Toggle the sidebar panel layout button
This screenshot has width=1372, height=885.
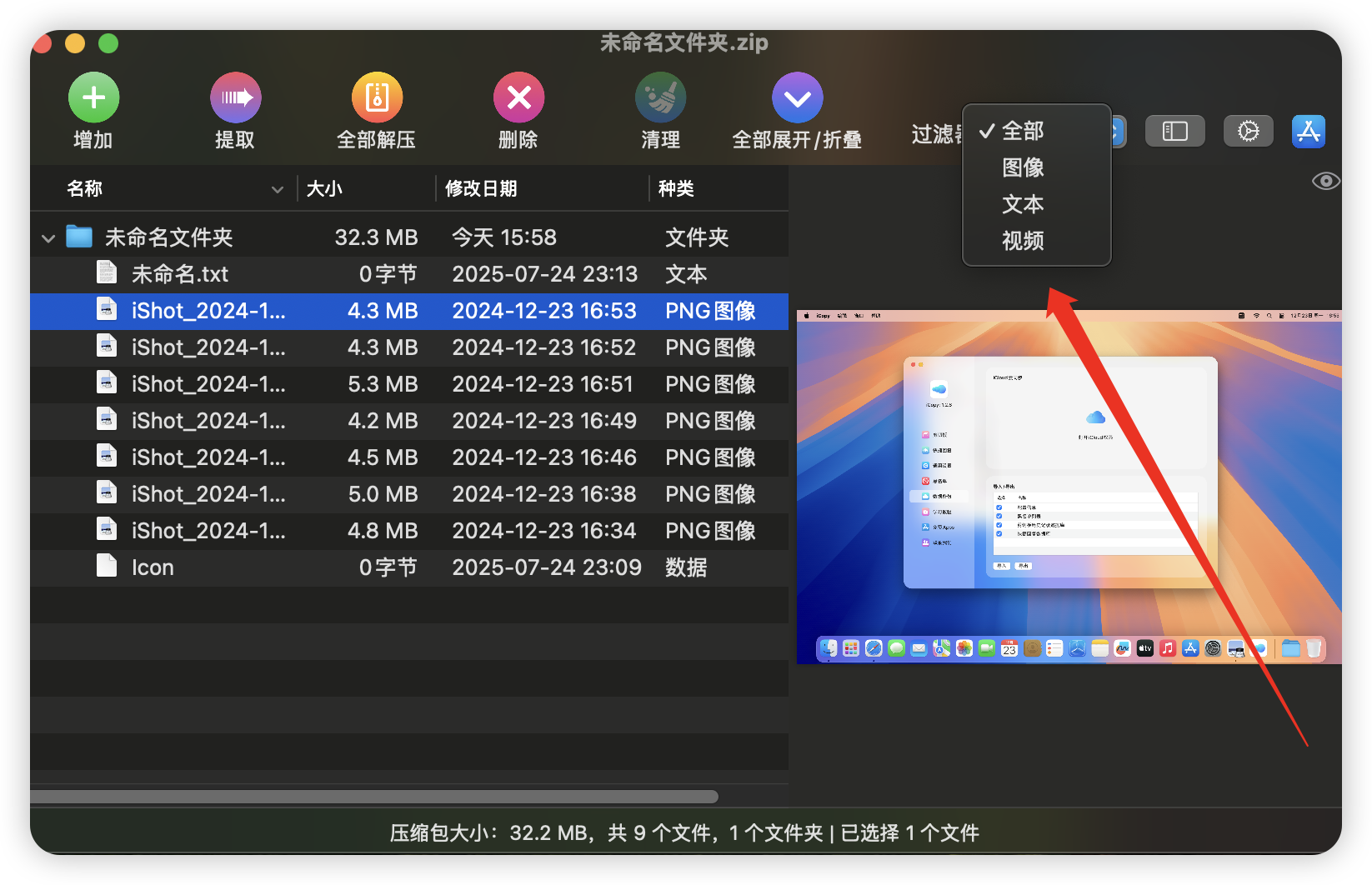tap(1174, 131)
